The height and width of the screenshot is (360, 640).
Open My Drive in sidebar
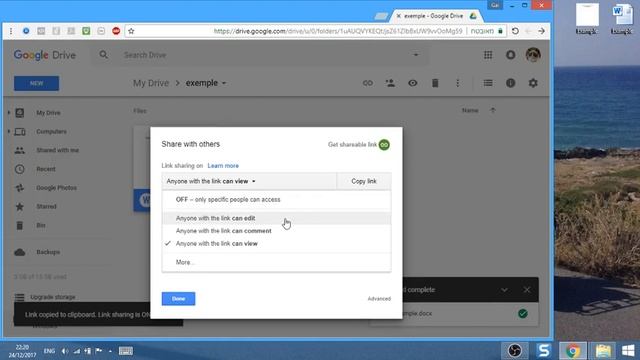click(48, 113)
